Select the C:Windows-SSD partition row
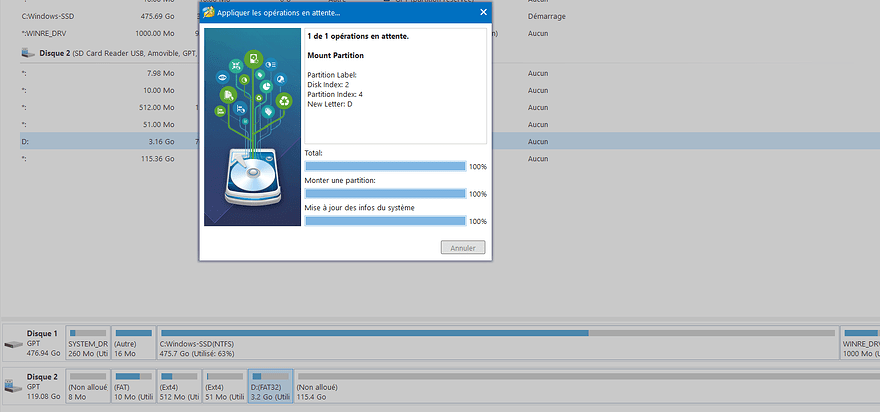 tap(100, 16)
